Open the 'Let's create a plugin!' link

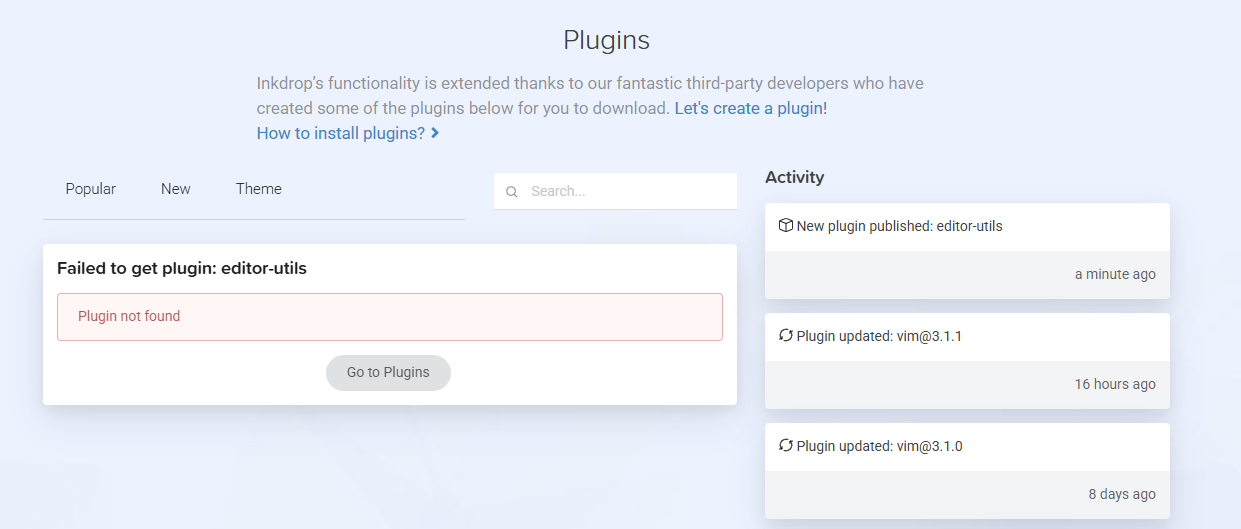751,108
